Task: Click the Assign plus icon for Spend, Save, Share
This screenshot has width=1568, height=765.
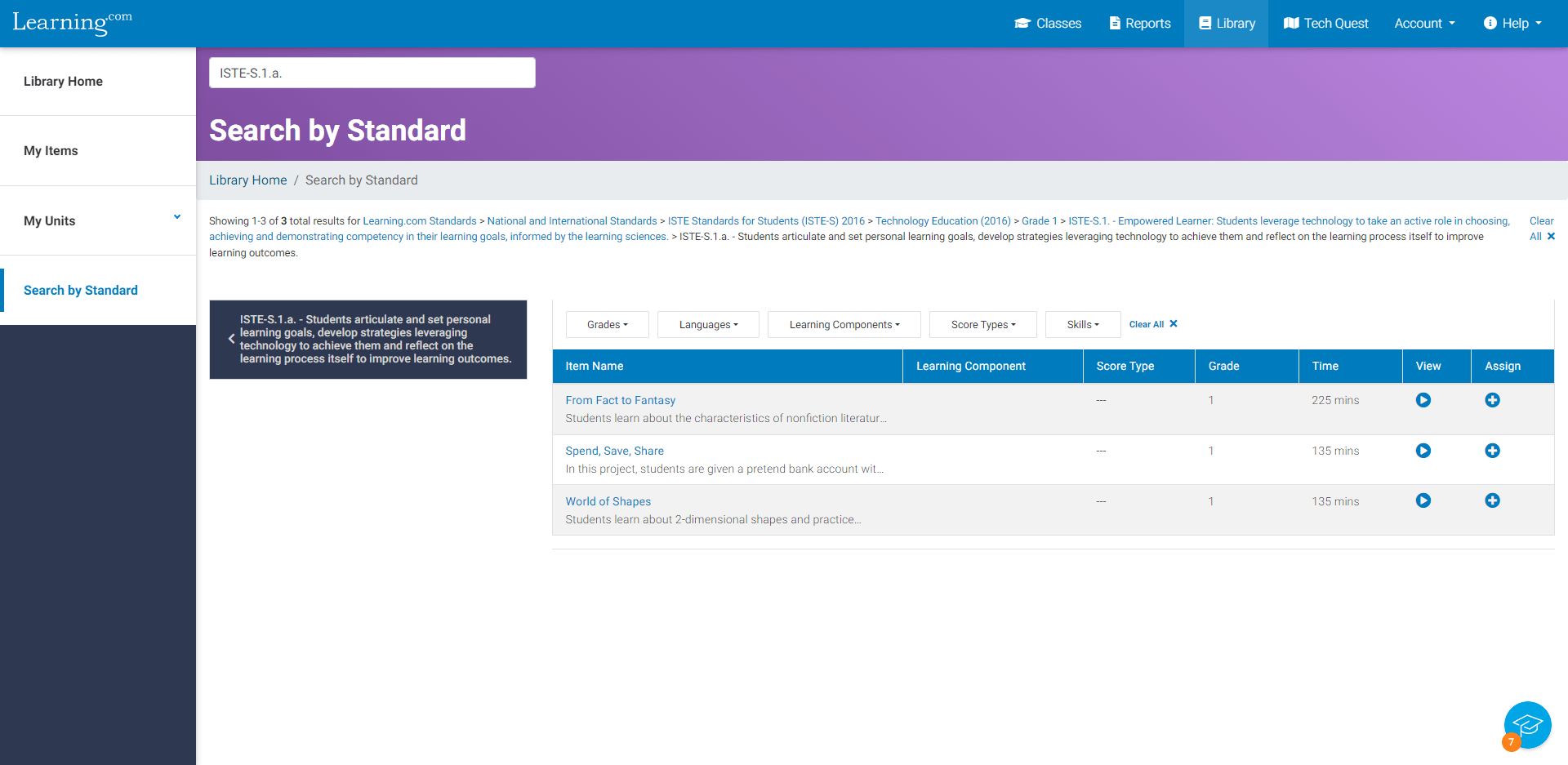Action: pyautogui.click(x=1492, y=451)
